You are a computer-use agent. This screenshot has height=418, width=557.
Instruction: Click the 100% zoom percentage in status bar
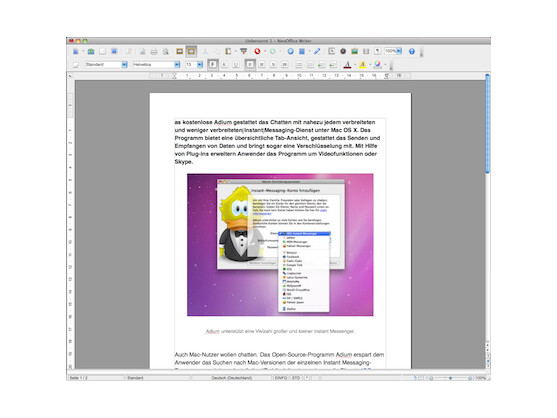[x=481, y=378]
